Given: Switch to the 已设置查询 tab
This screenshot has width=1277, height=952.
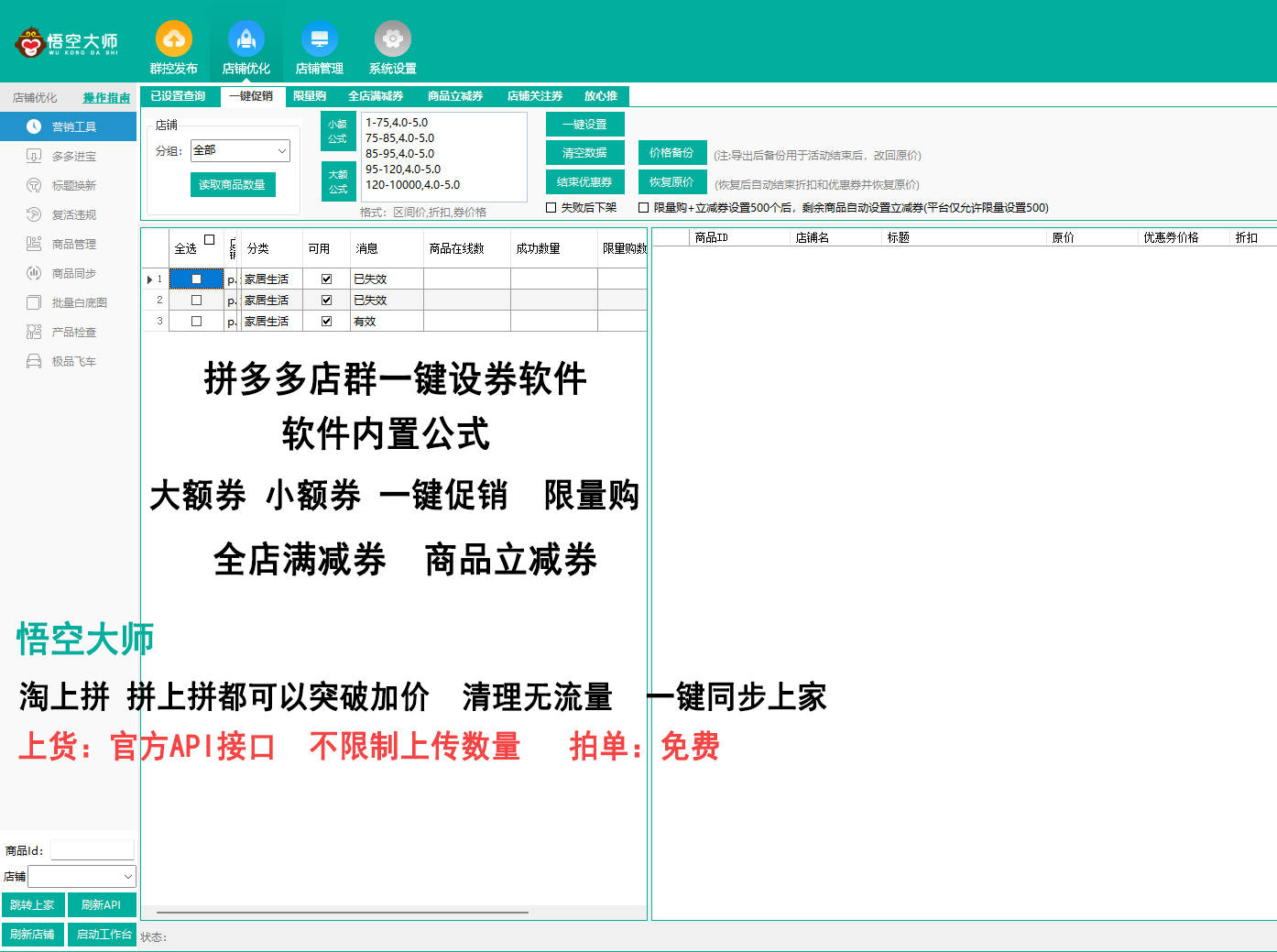Looking at the screenshot, I should (178, 96).
